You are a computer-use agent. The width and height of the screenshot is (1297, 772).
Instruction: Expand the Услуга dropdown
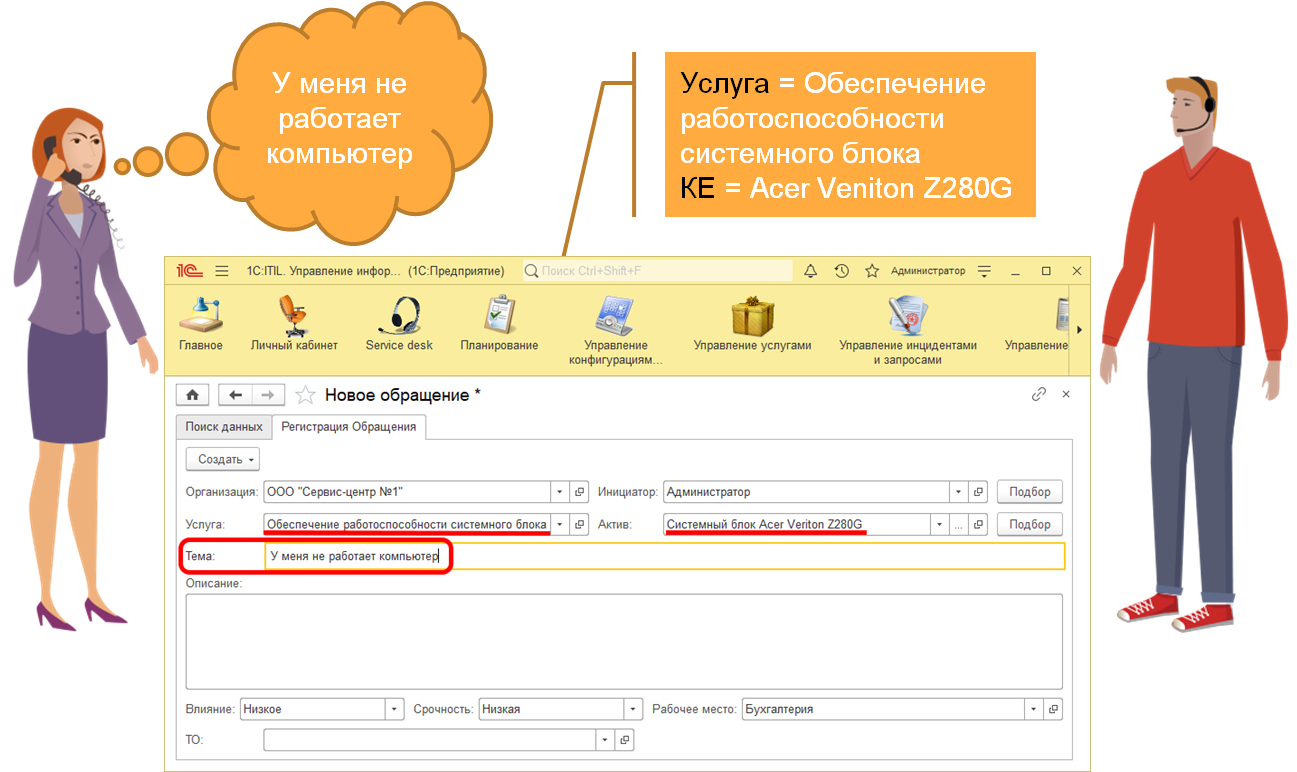(560, 524)
